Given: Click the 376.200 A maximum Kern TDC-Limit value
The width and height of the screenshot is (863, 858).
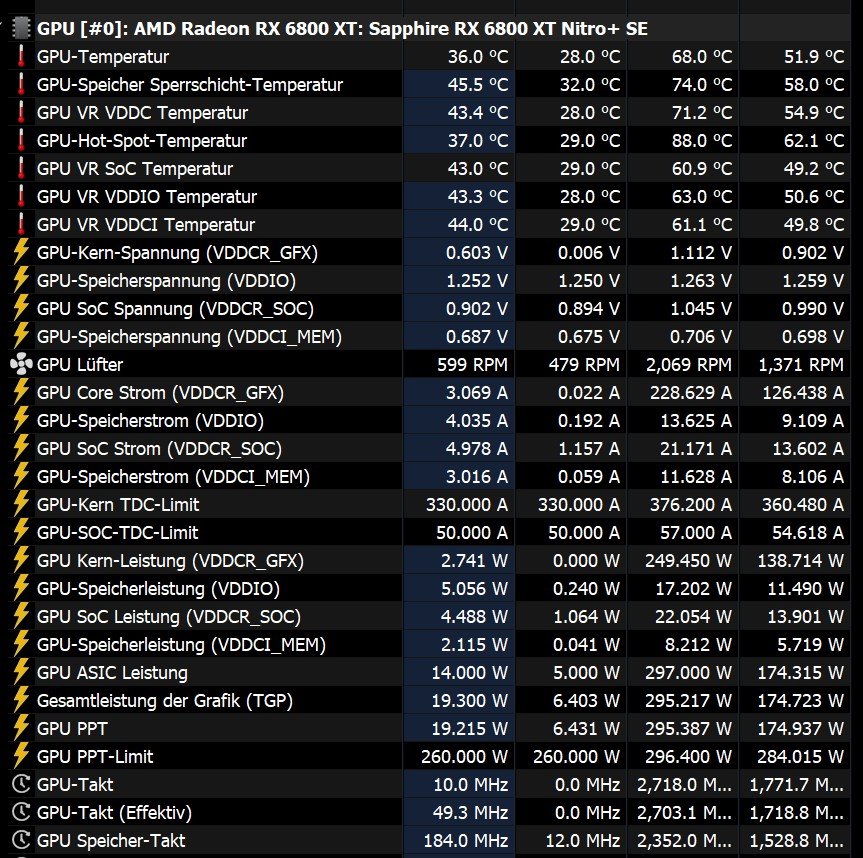Looking at the screenshot, I should coord(690,504).
